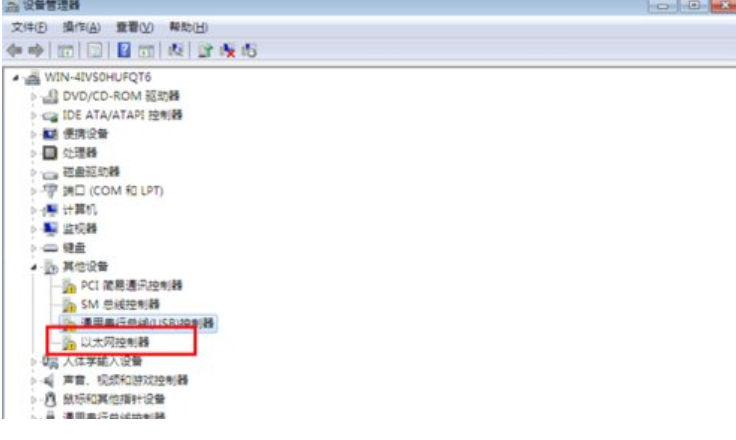The image size is (736, 440).
Task: Click the Back arrow toolbar icon
Action: [15, 50]
